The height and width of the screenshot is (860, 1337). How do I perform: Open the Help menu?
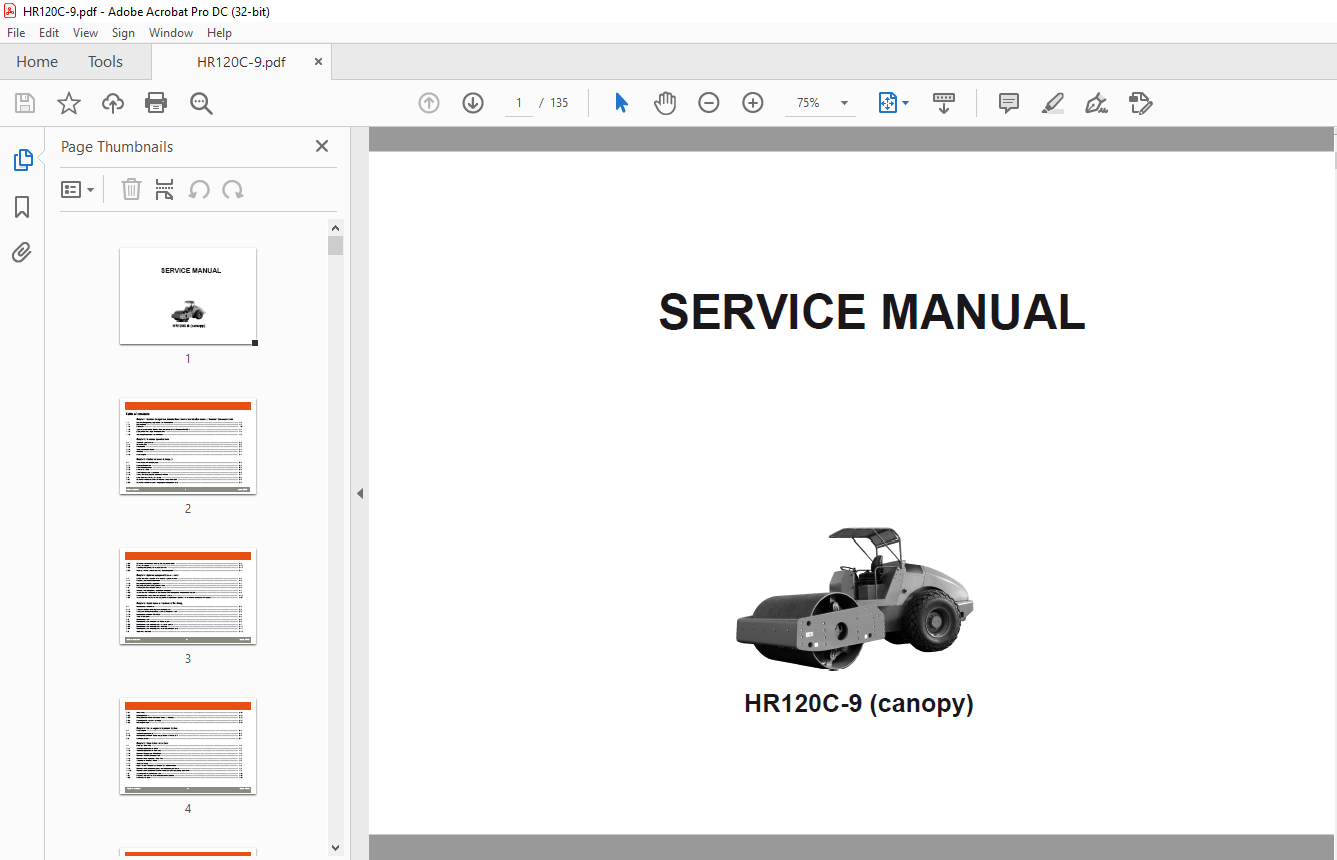219,33
